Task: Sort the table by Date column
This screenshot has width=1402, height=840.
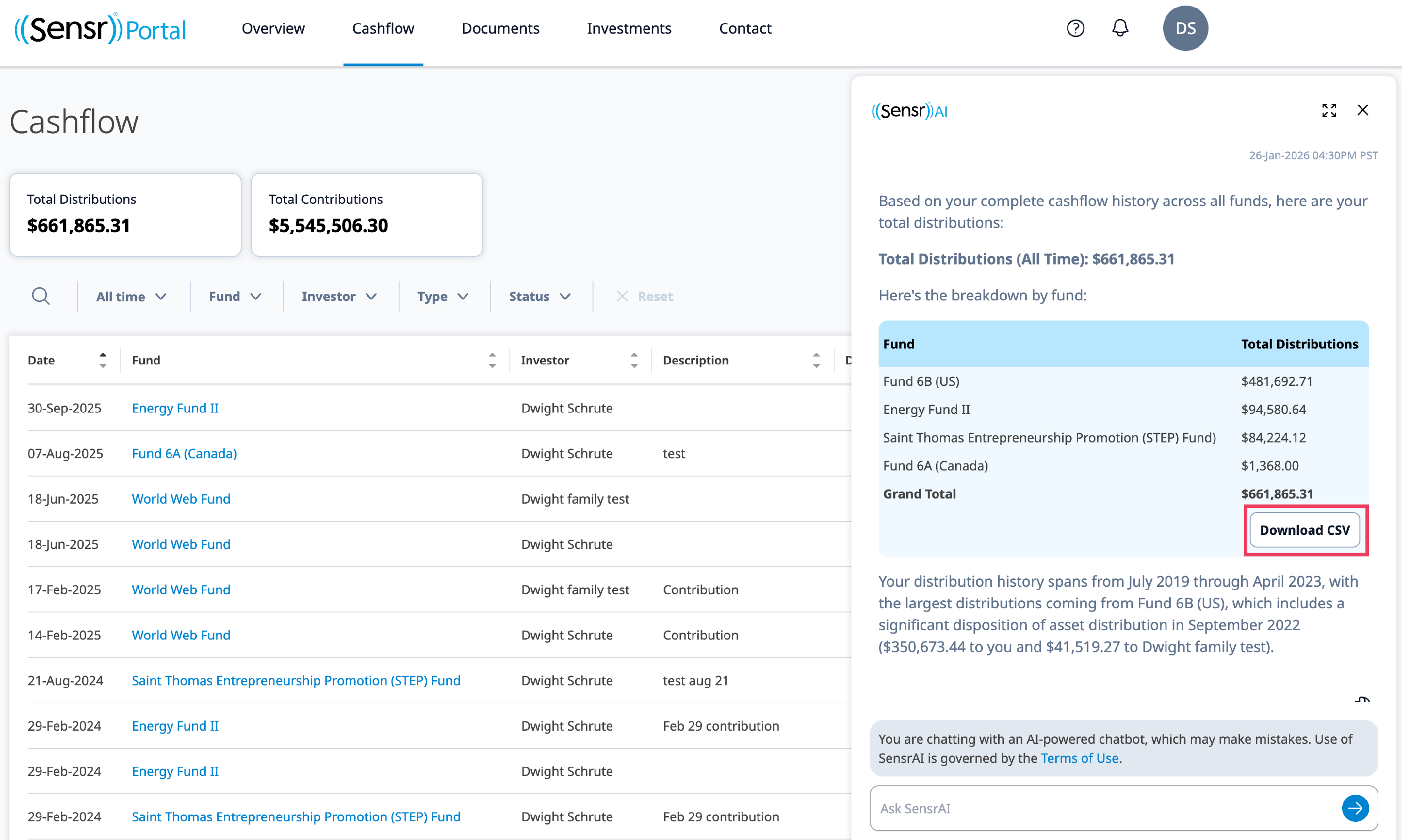Action: click(102, 360)
